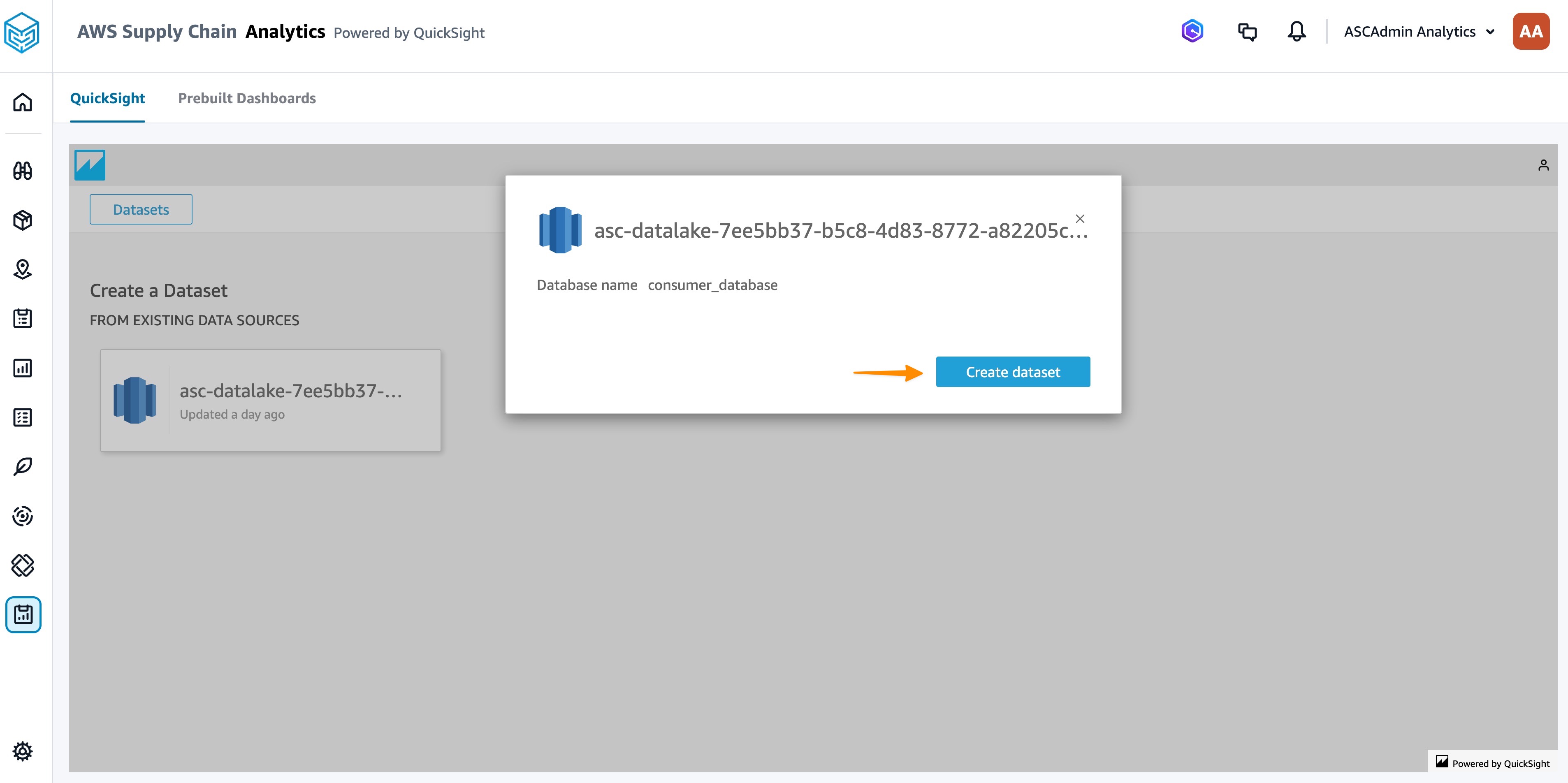Open Settings gear icon
1568x783 pixels.
click(23, 751)
